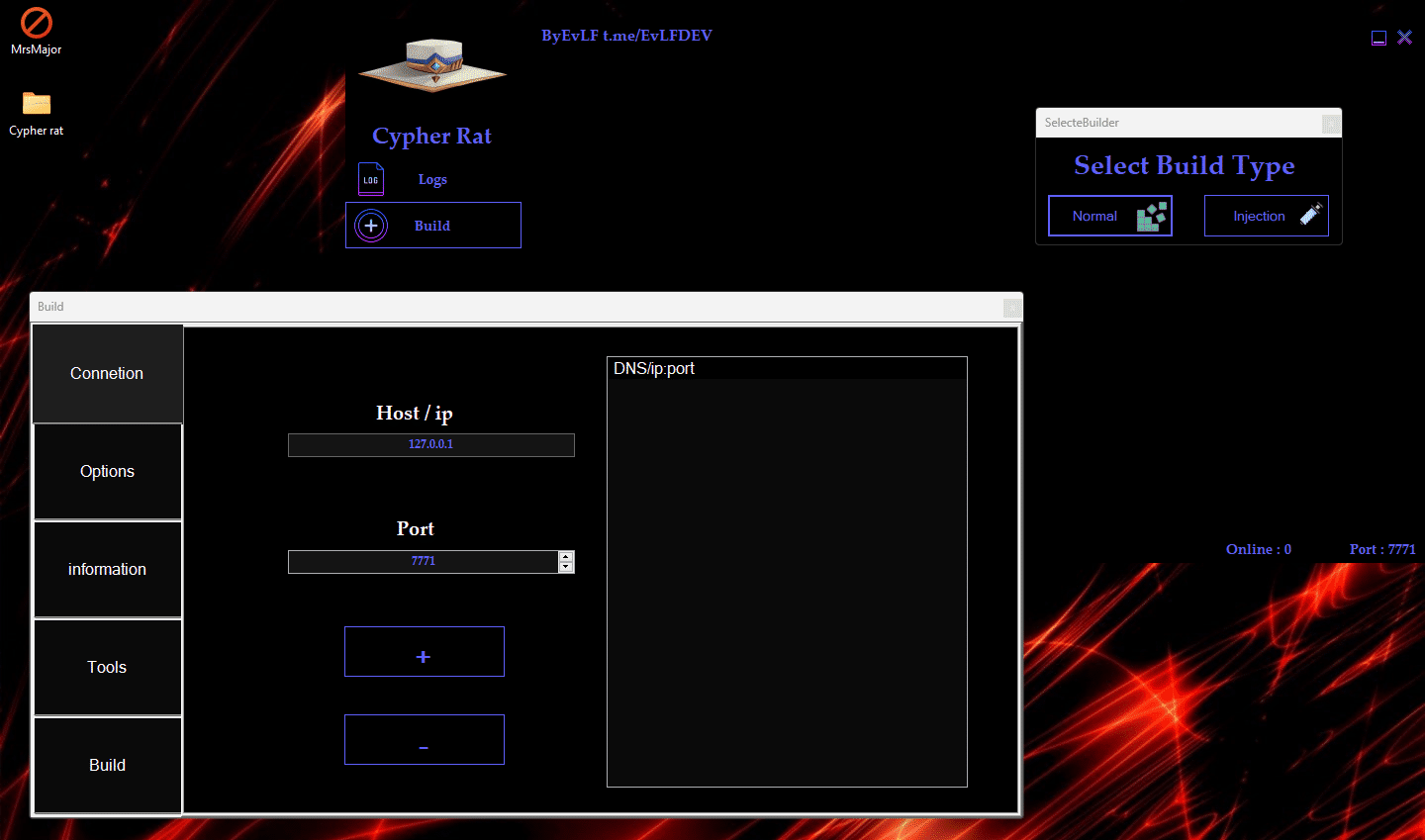Click the DNS/ip:port list header

click(x=787, y=368)
